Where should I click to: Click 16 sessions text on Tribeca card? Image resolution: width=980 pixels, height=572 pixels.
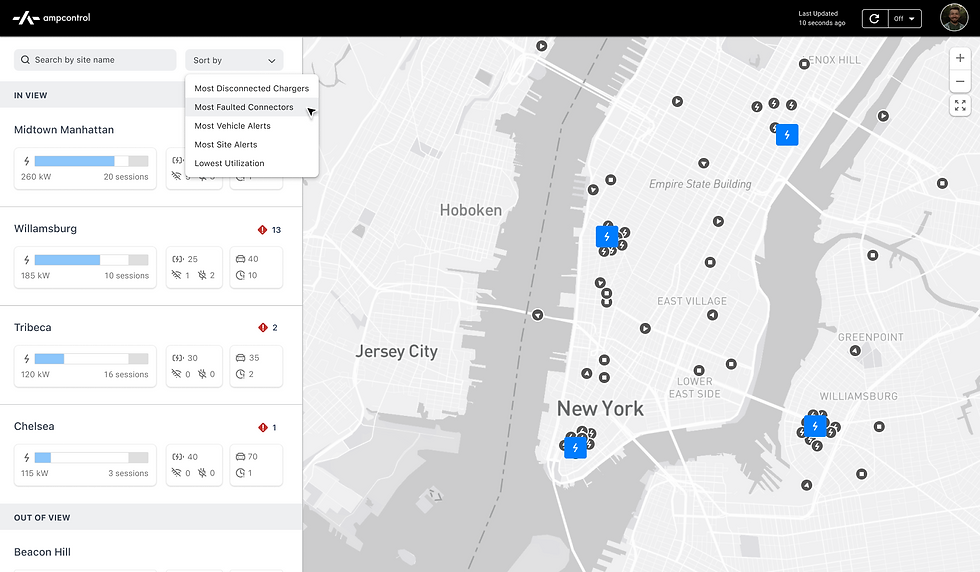coord(126,374)
